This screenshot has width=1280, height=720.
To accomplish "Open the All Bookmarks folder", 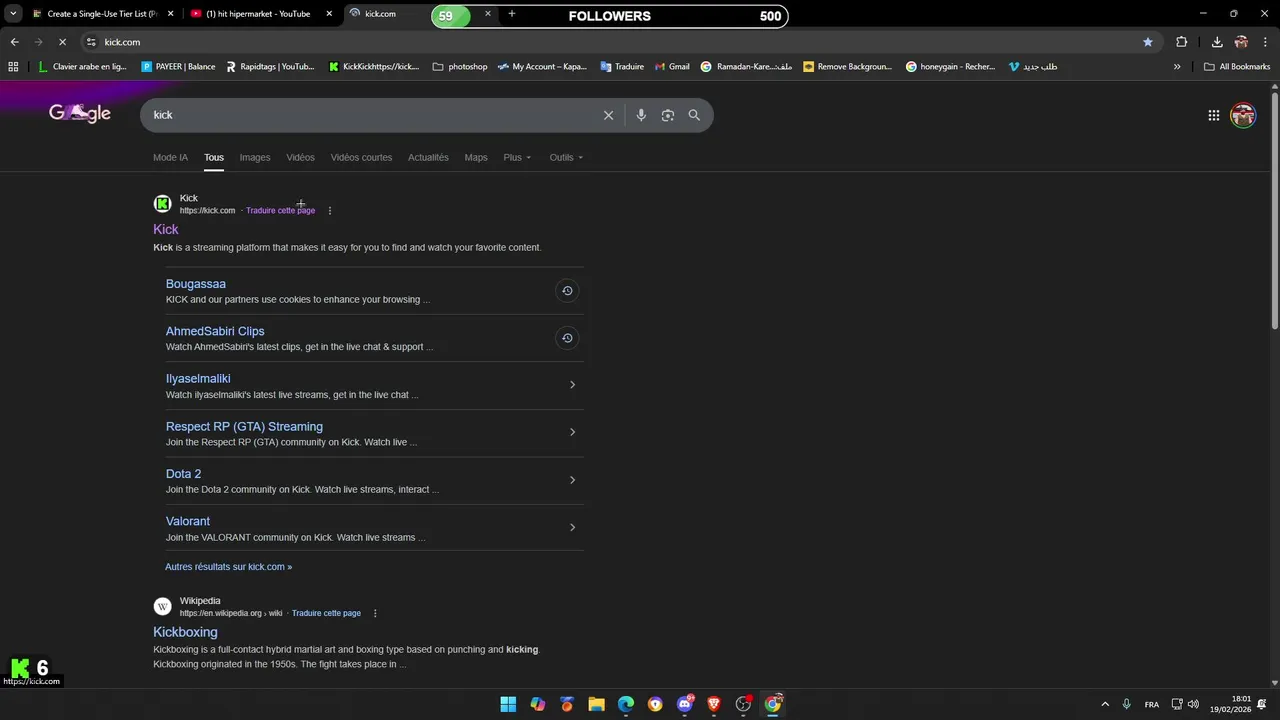I will tap(1237, 67).
